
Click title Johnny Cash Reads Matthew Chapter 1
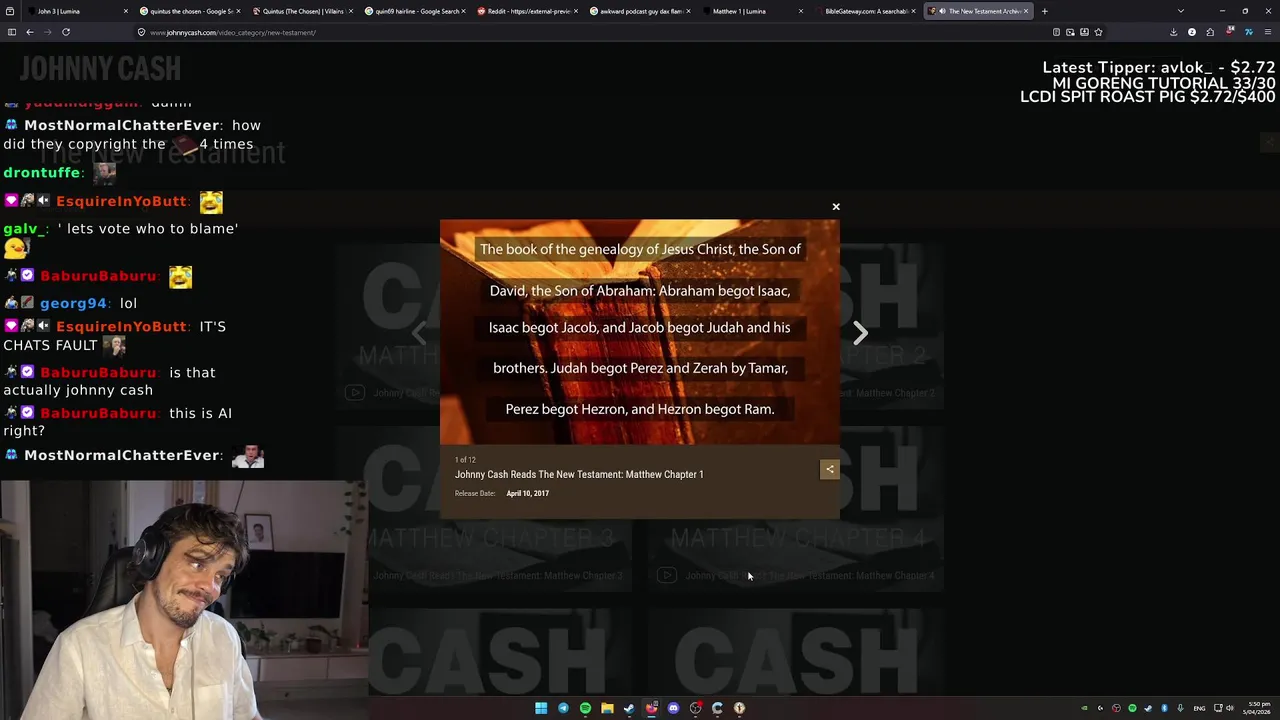tap(579, 474)
